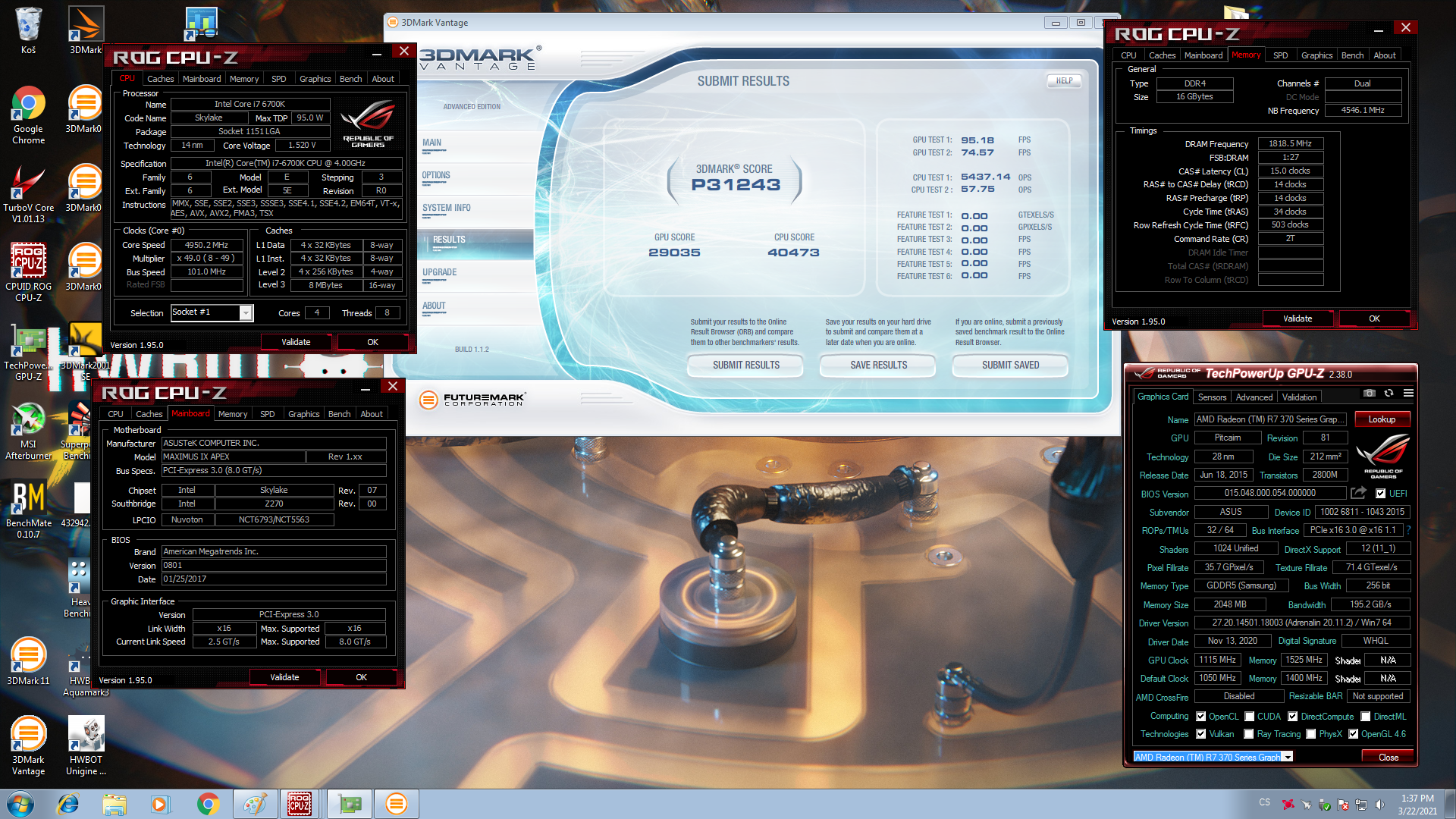This screenshot has width=1456, height=819.
Task: Open the BenchMate 0.10.7 desktop icon
Action: (28, 510)
